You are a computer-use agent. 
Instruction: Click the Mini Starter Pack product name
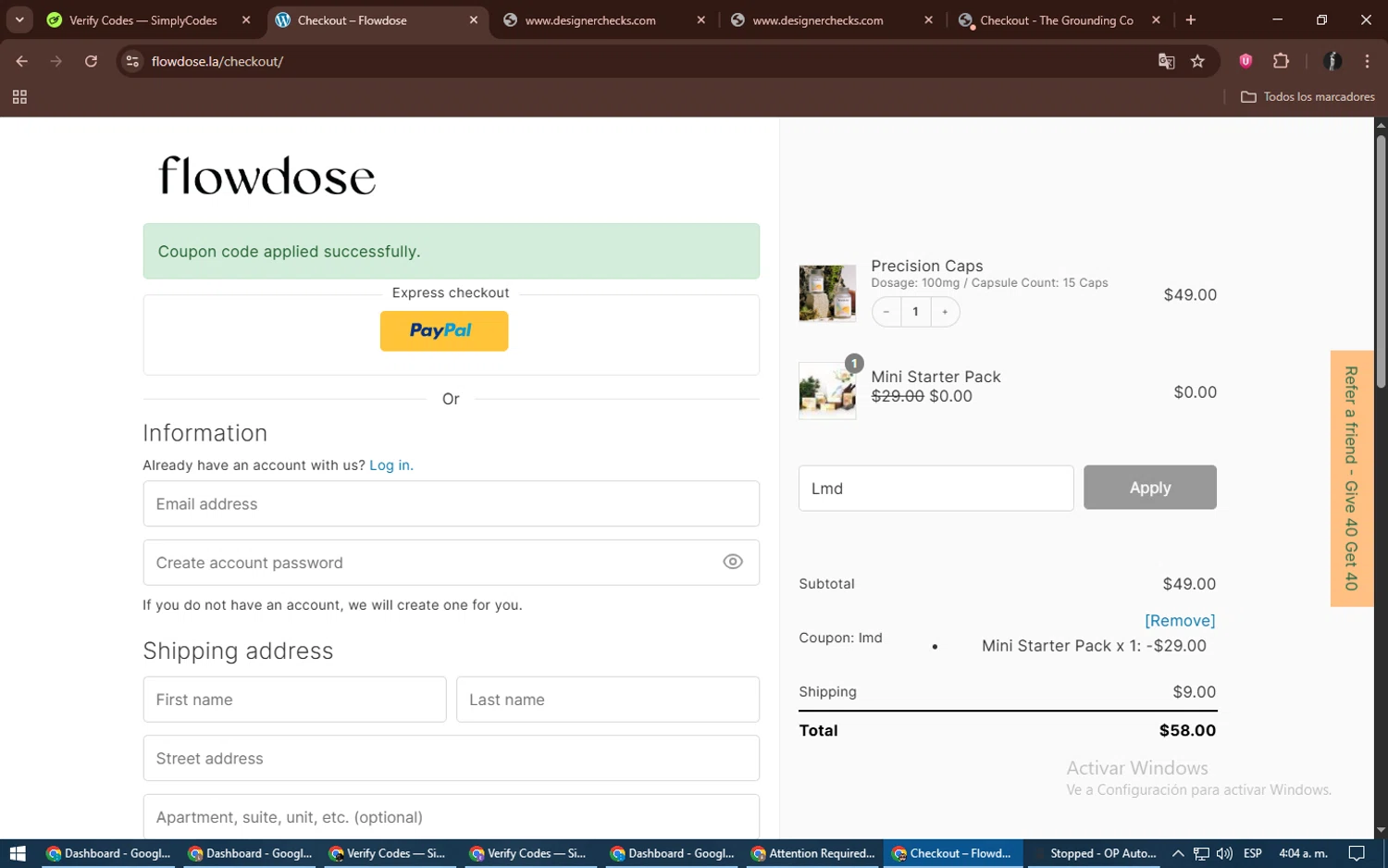[x=936, y=377]
